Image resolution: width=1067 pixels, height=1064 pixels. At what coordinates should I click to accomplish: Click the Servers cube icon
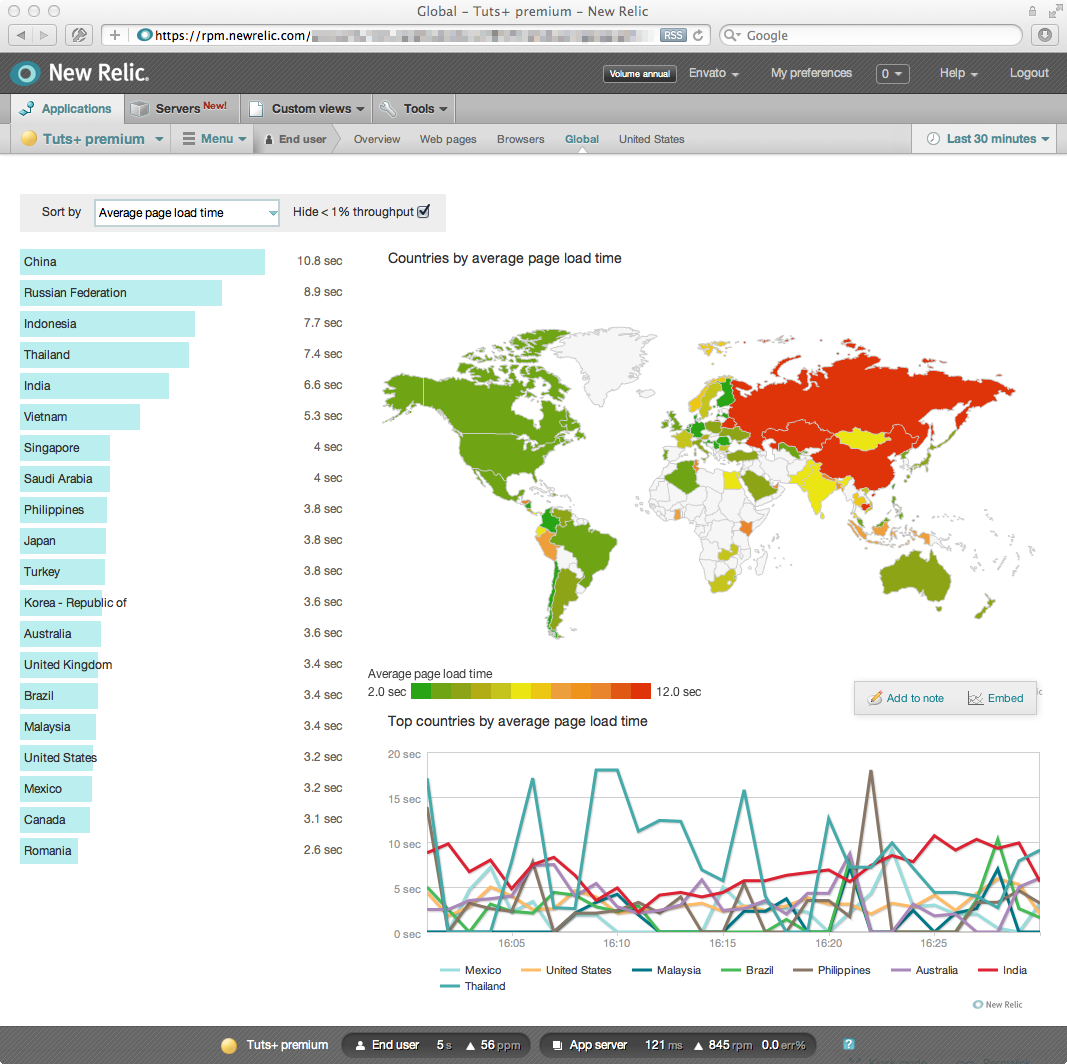tap(139, 109)
